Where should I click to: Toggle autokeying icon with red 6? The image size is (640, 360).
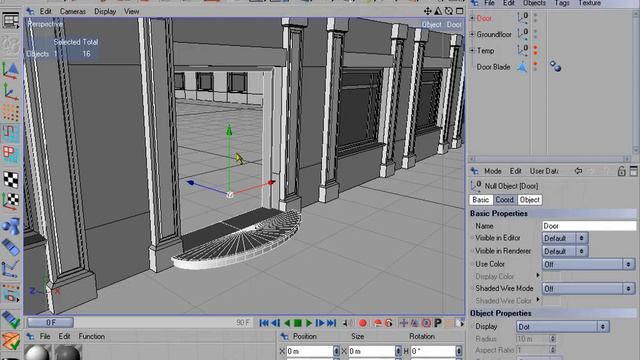pyautogui.click(x=389, y=323)
